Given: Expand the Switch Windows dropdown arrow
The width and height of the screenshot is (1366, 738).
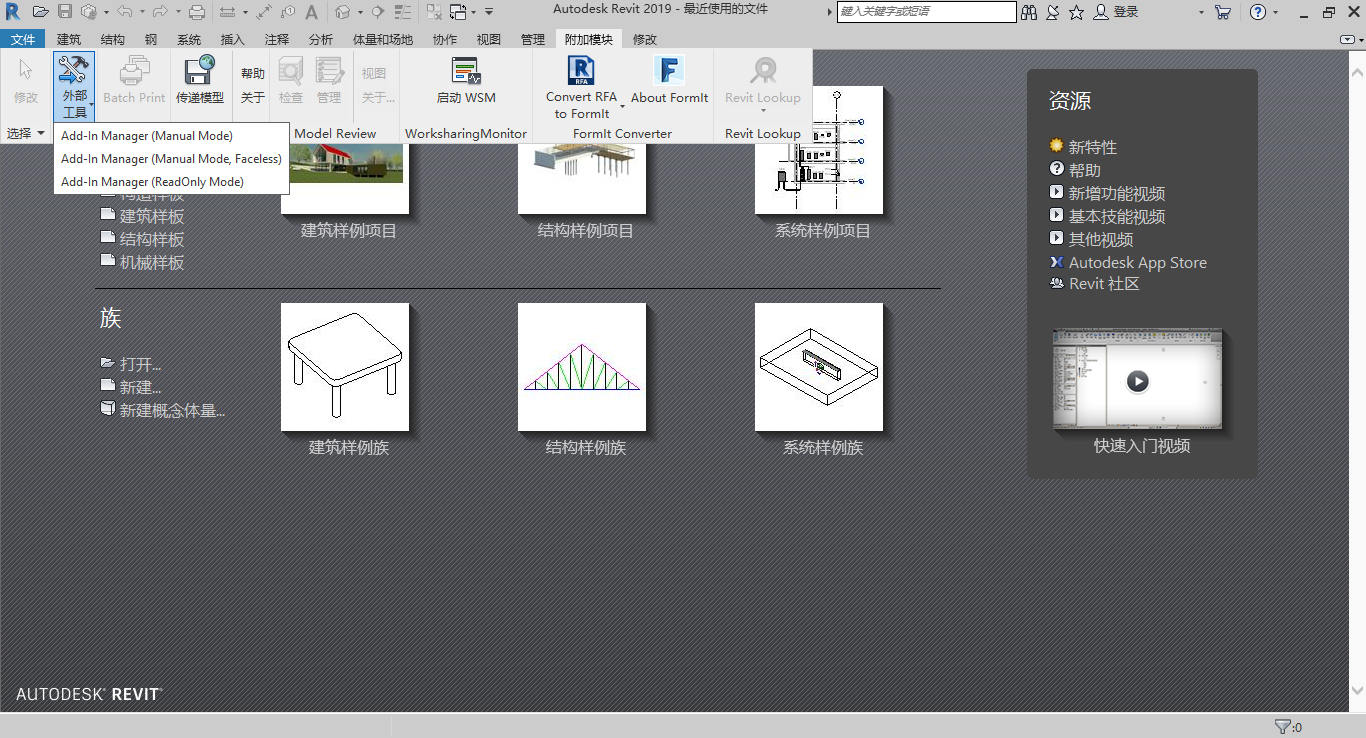Looking at the screenshot, I should coord(474,12).
